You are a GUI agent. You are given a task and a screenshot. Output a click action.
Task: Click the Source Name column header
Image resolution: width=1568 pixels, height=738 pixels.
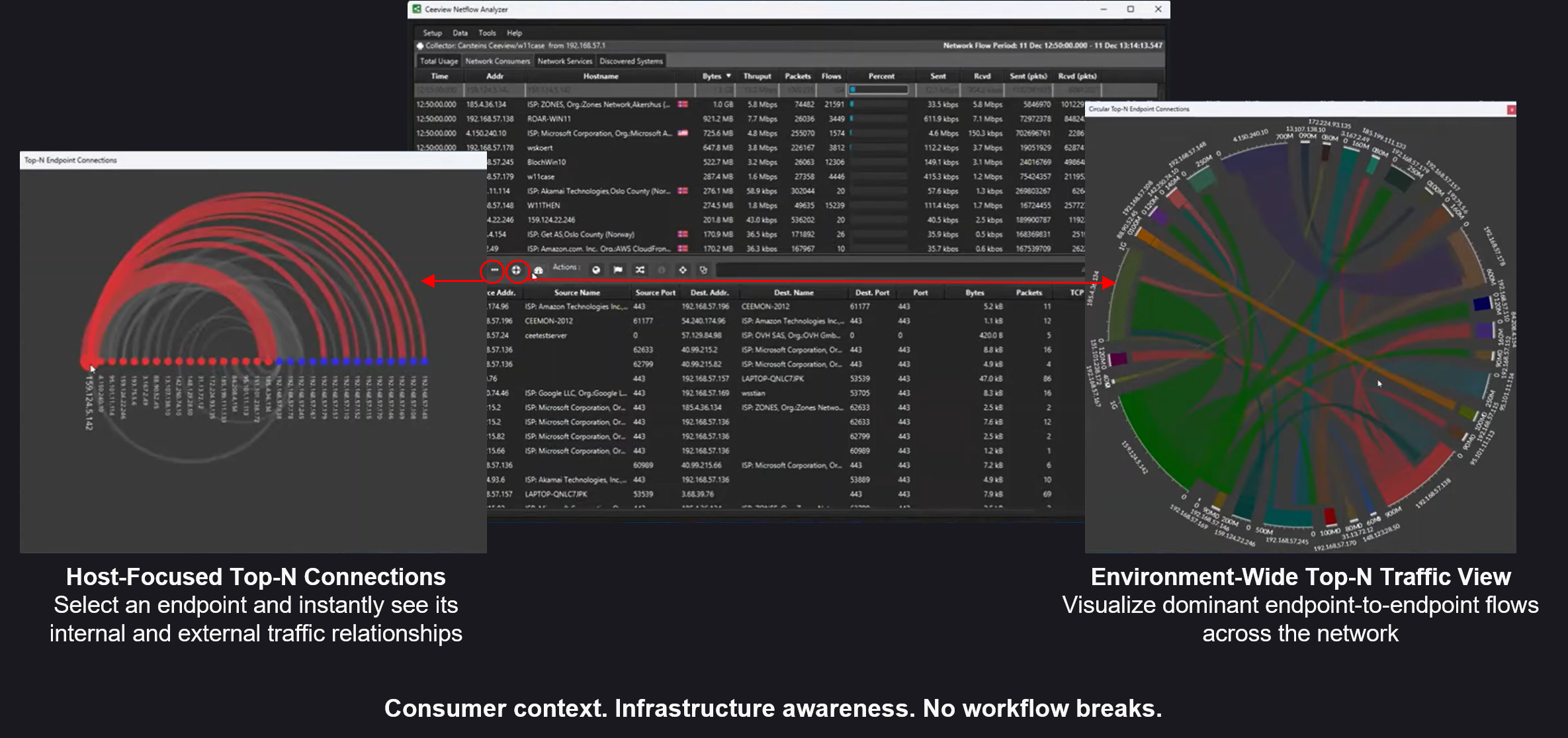(577, 293)
